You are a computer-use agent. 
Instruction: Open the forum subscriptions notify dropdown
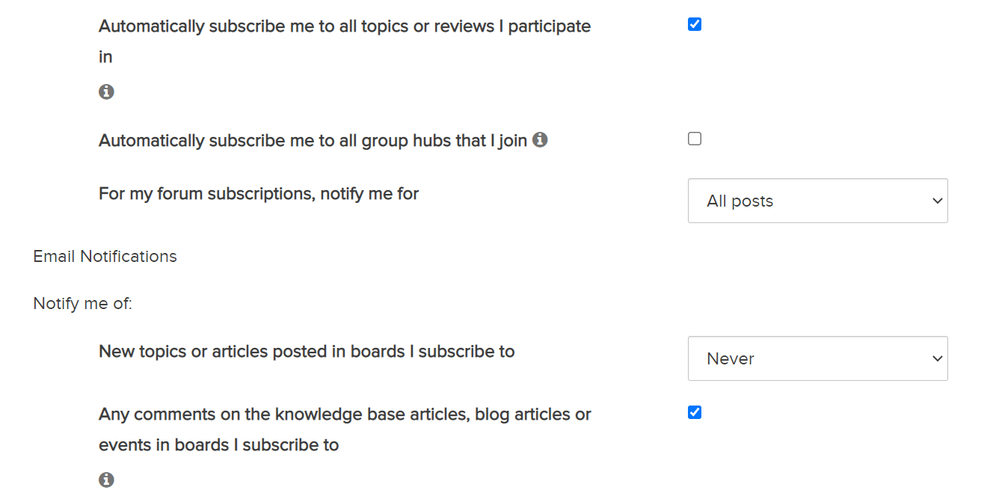click(817, 201)
